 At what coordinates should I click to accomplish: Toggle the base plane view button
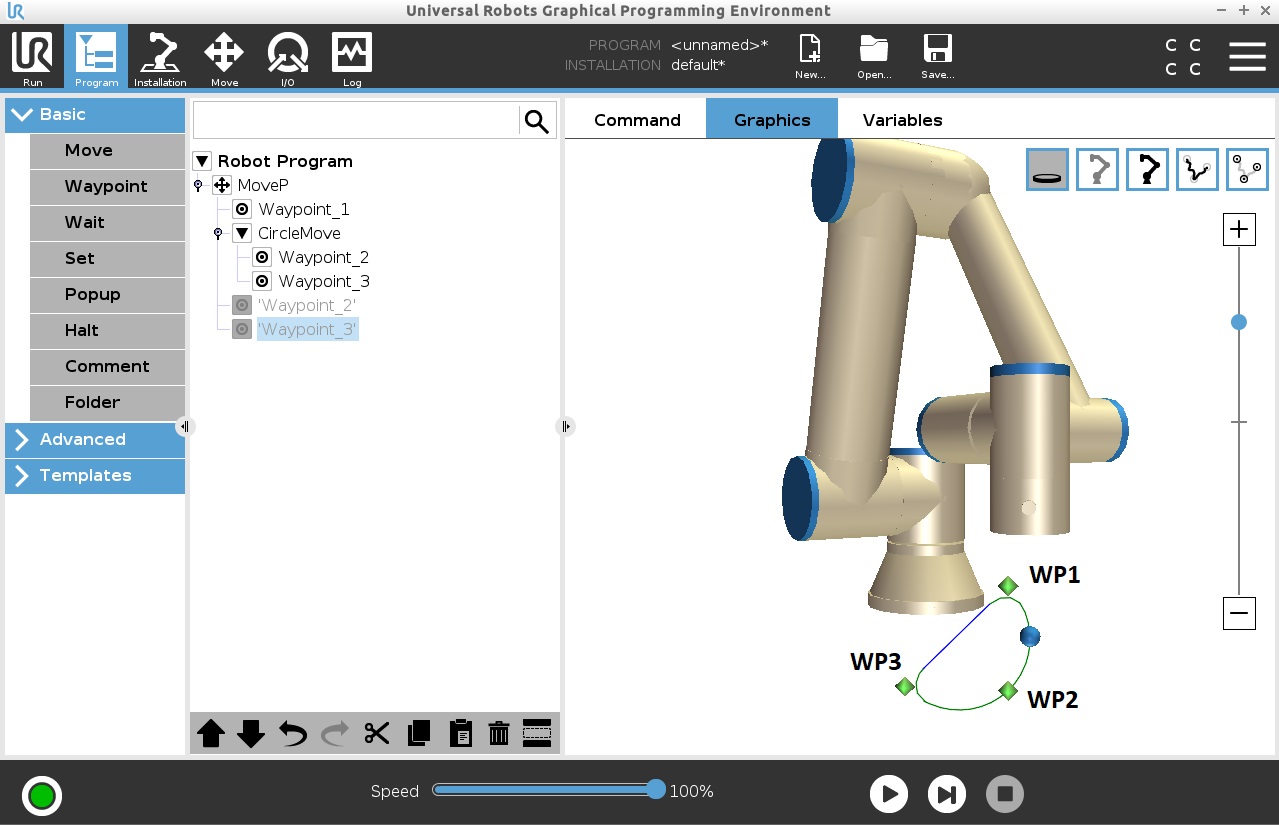pyautogui.click(x=1047, y=169)
